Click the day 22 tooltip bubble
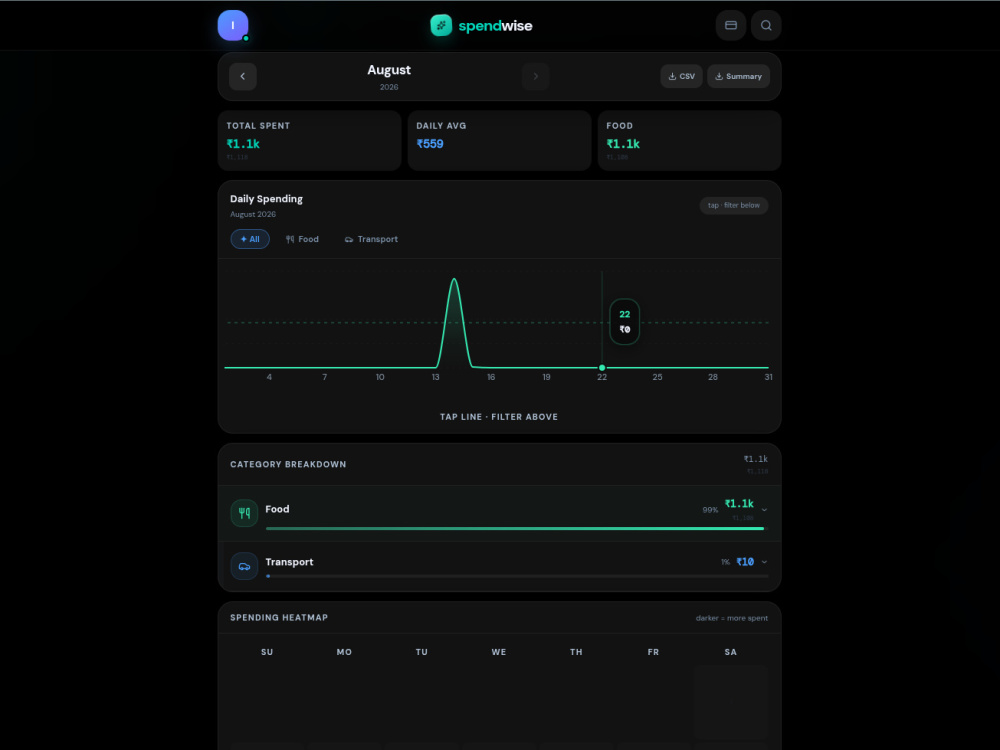1000x750 pixels. [624, 322]
